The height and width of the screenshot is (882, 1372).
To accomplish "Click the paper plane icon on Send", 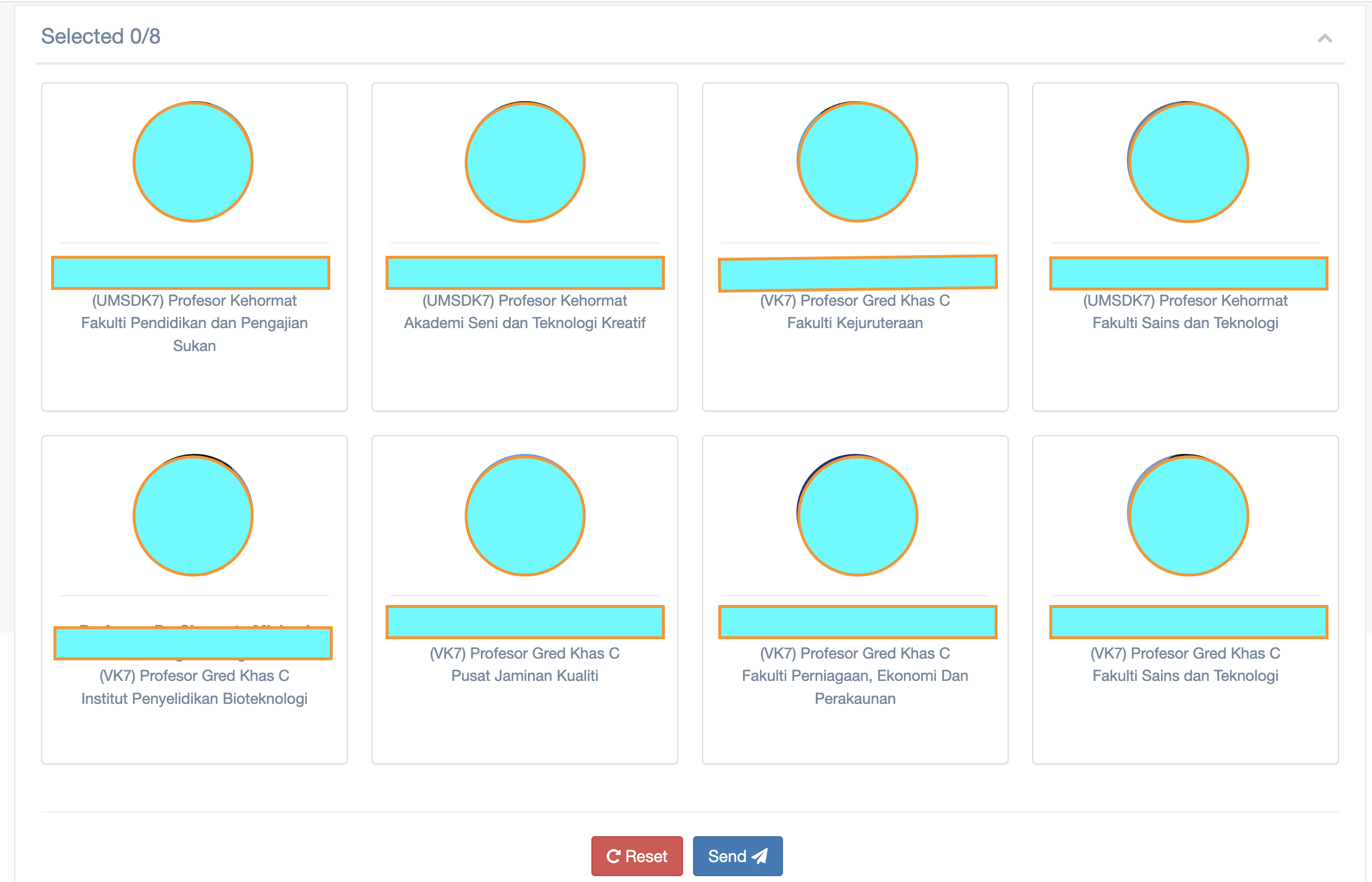I will tap(760, 856).
